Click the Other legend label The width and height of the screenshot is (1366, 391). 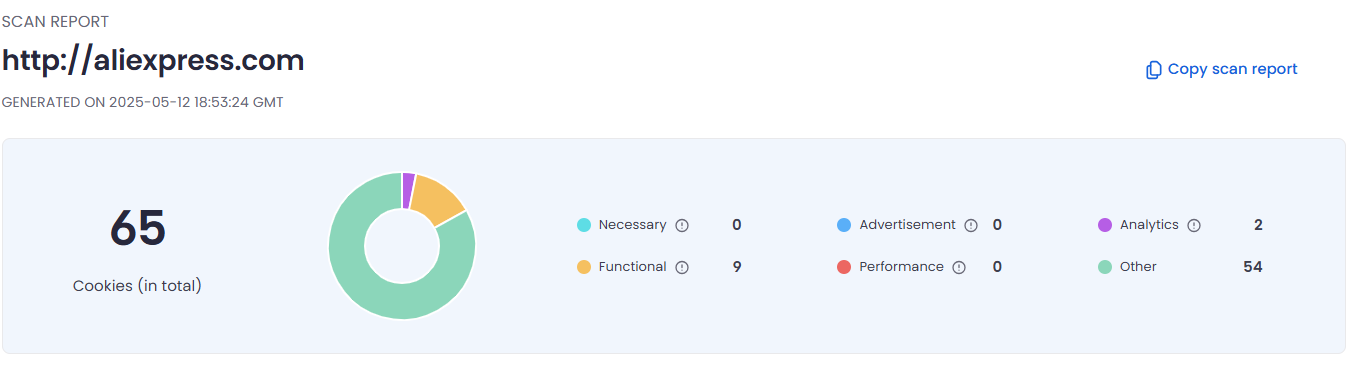(x=1138, y=267)
